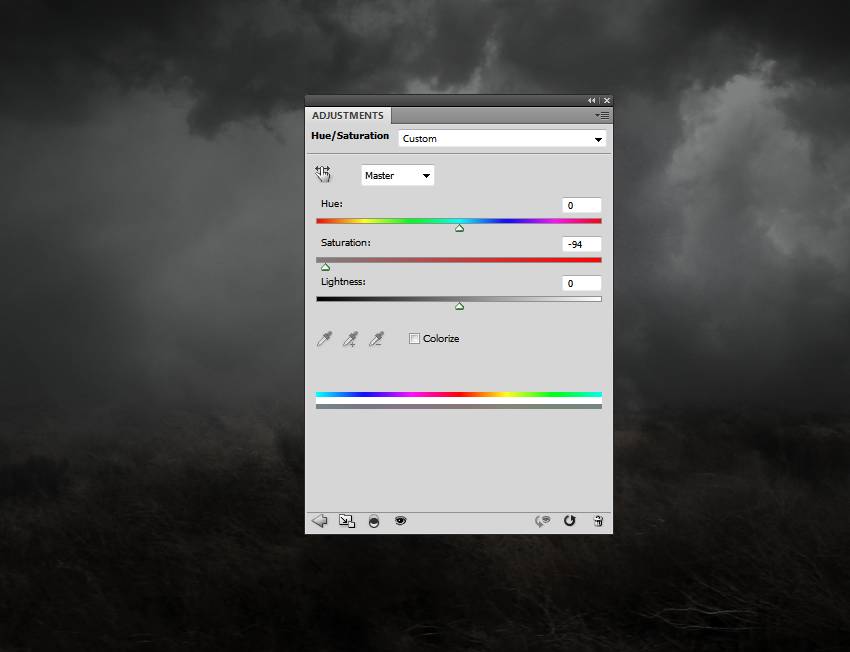Screen dimensions: 850x652
Task: Click the view previous state icon
Action: tap(543, 521)
